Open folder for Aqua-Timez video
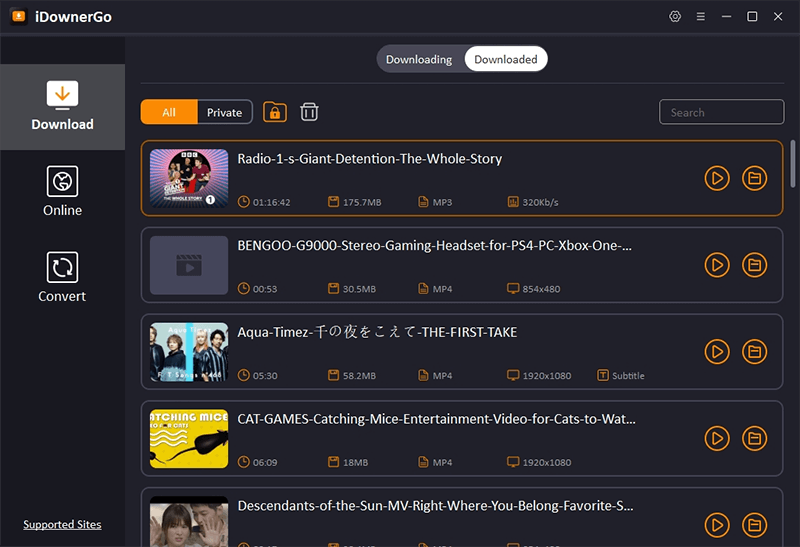This screenshot has height=547, width=800. coord(754,351)
